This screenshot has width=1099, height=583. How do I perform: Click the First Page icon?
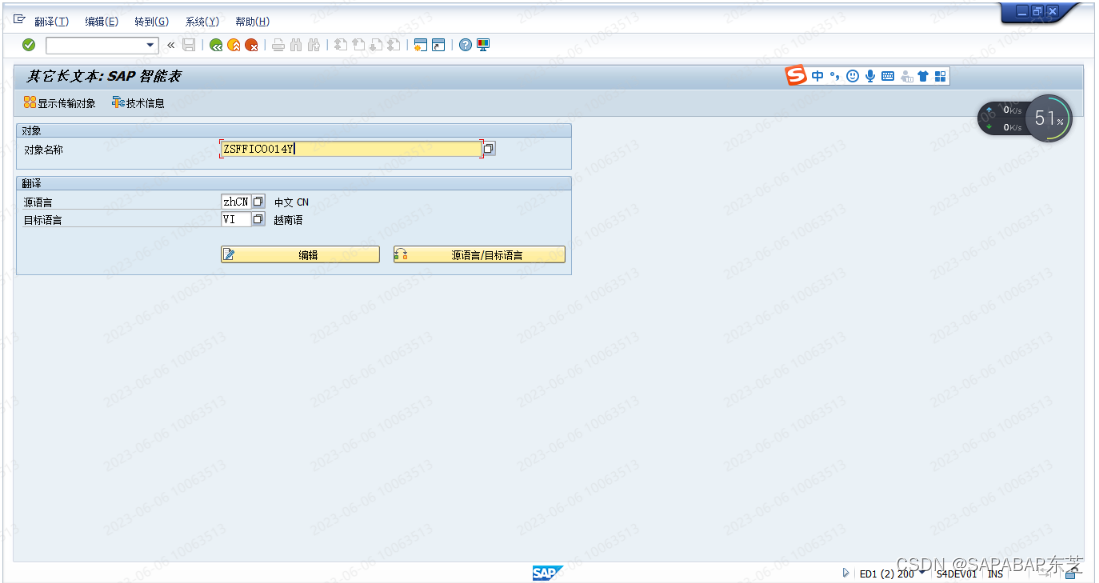341,45
